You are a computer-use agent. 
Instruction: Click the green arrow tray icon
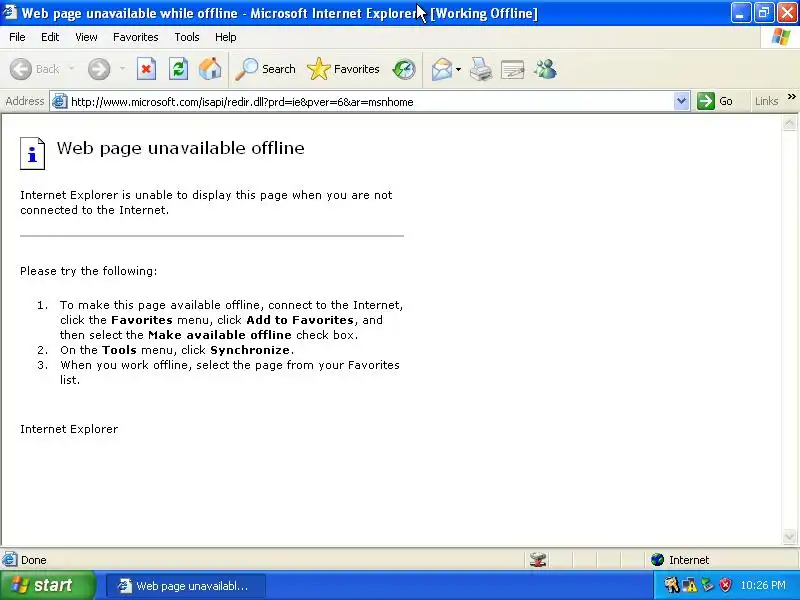707,585
